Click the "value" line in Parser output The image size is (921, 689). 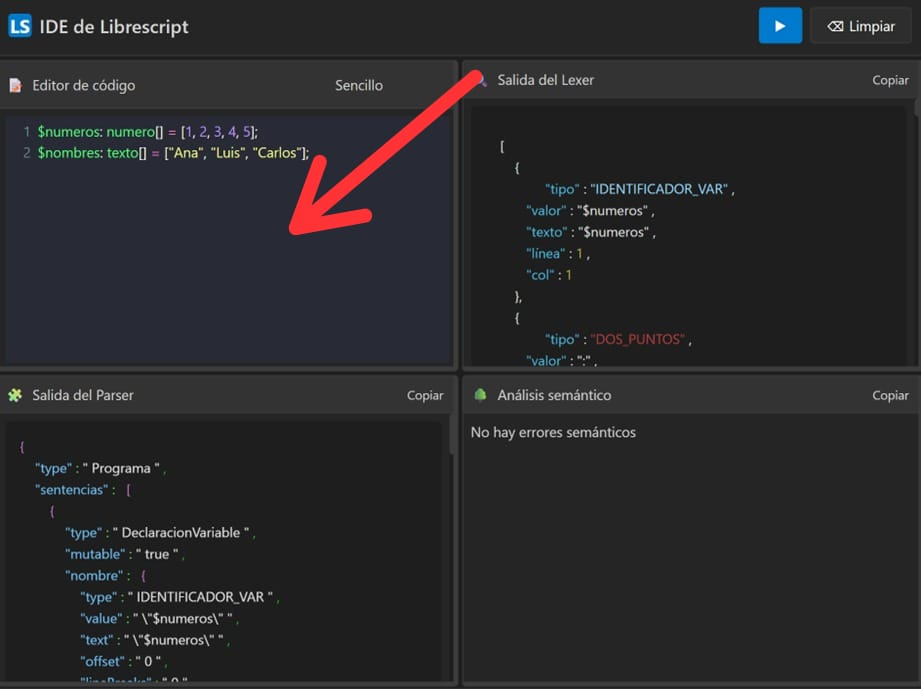pos(159,619)
